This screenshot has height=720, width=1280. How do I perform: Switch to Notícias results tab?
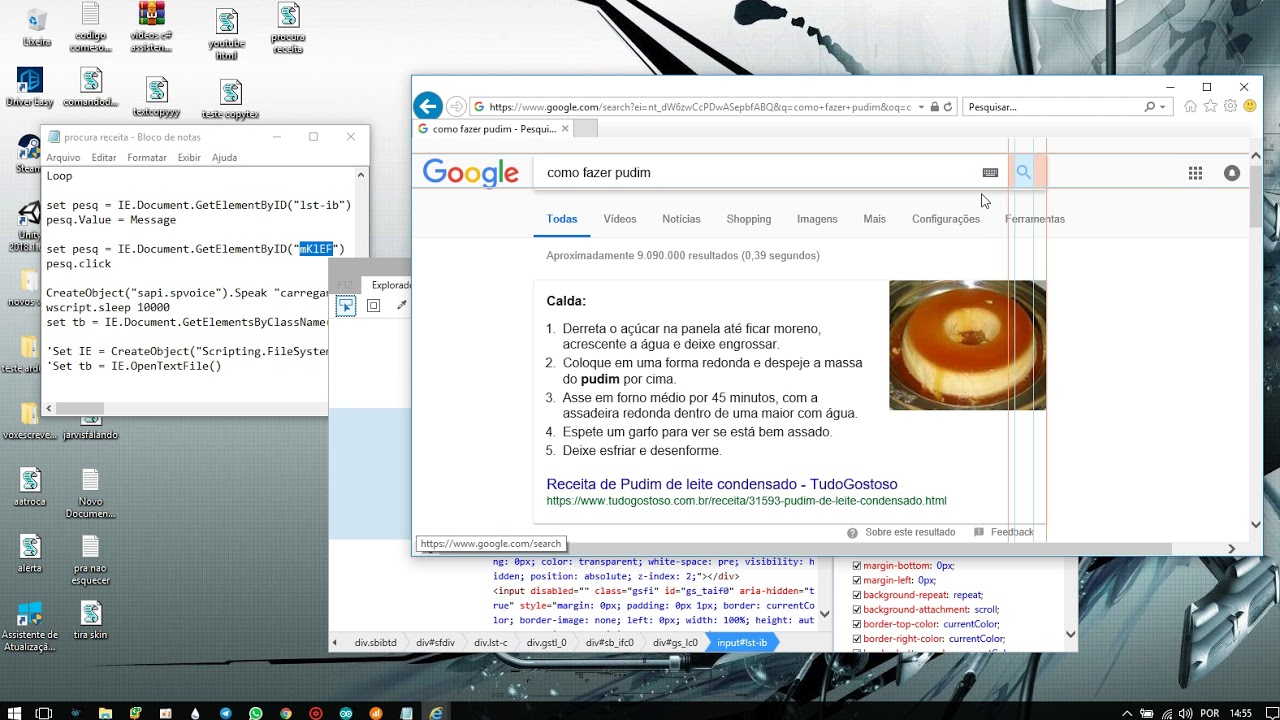[681, 219]
